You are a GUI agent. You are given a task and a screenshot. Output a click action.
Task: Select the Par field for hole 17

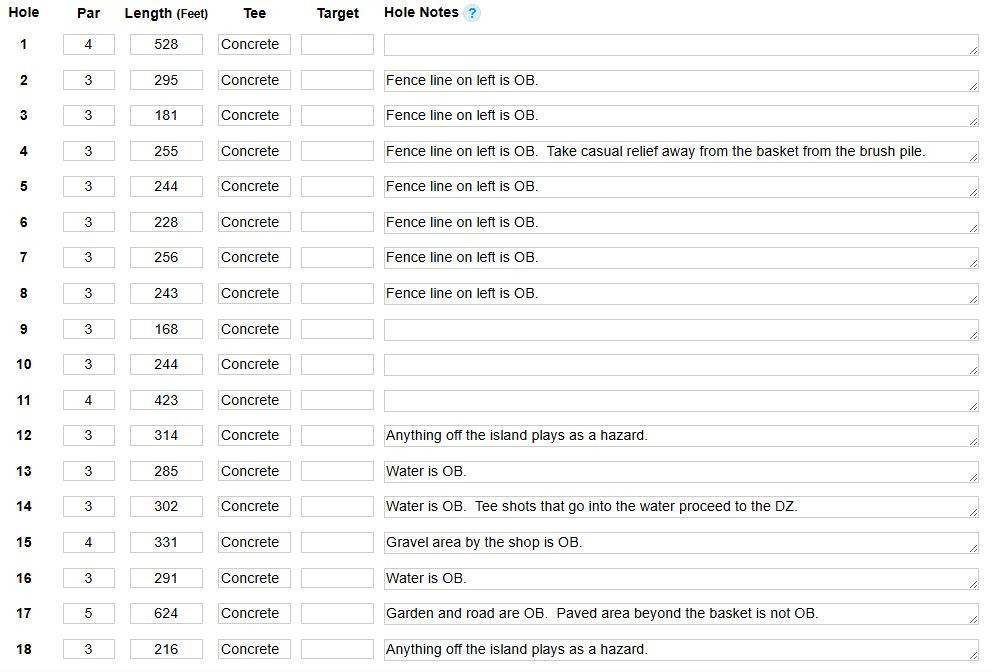click(x=88, y=613)
